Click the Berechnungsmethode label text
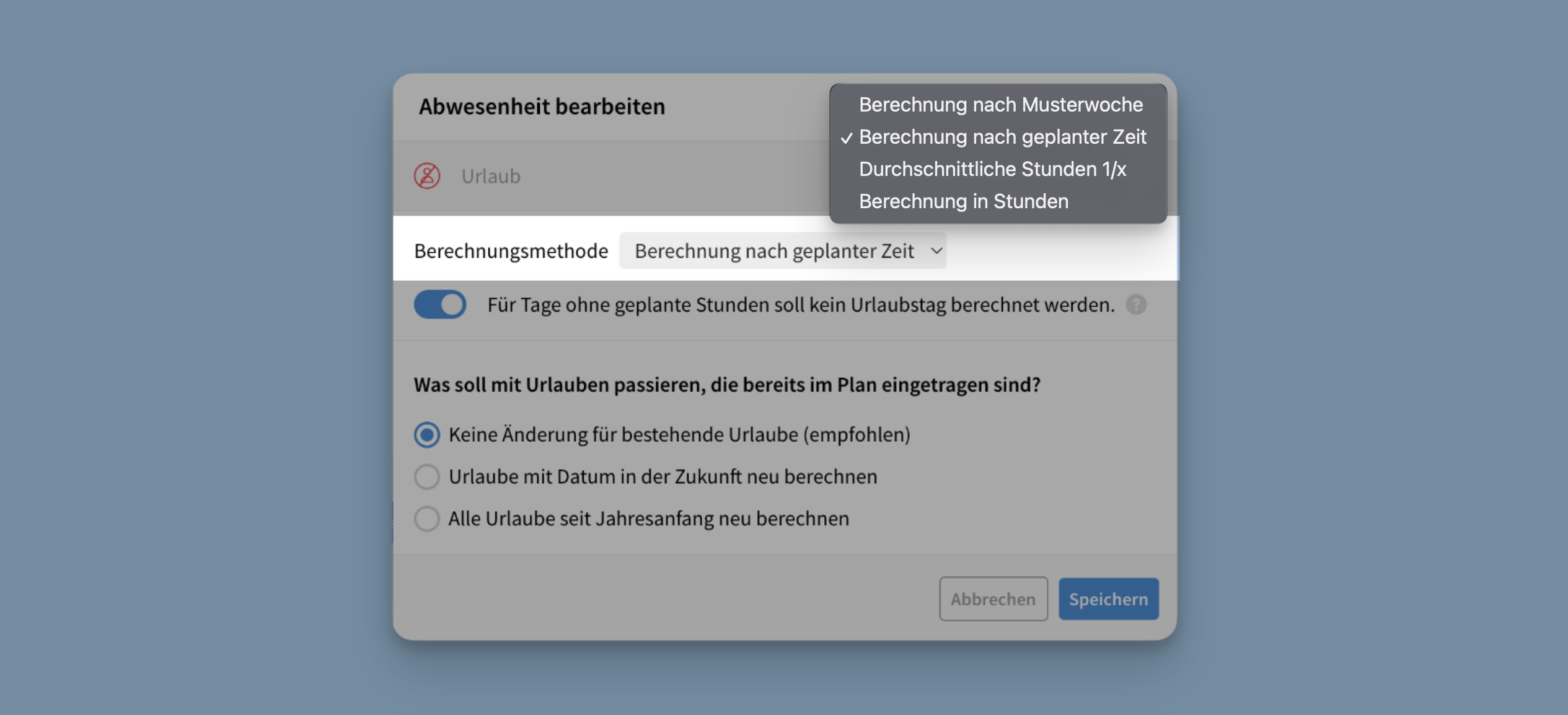This screenshot has height=715, width=1568. tap(511, 251)
